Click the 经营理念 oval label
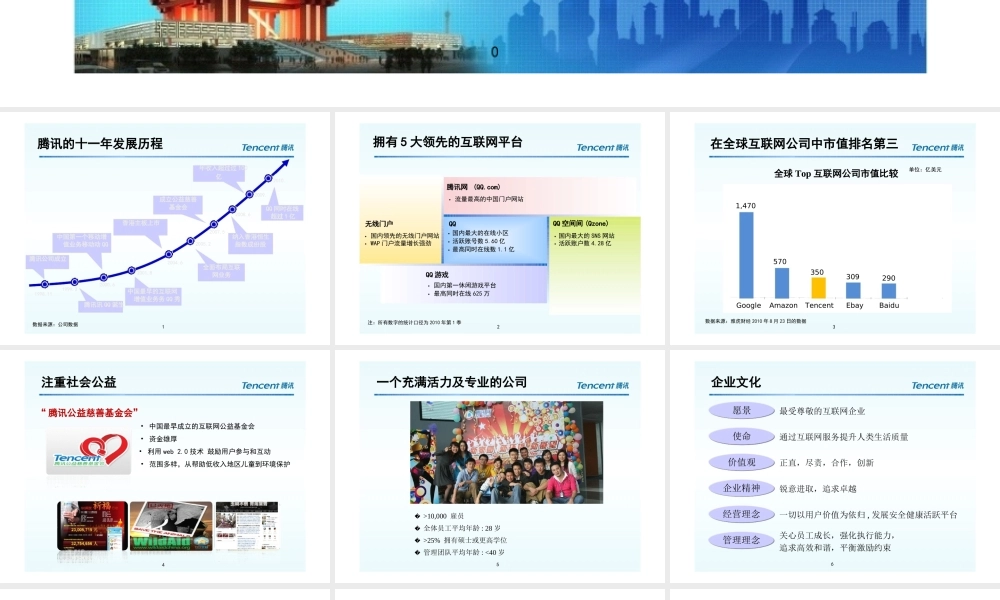 pyautogui.click(x=741, y=514)
